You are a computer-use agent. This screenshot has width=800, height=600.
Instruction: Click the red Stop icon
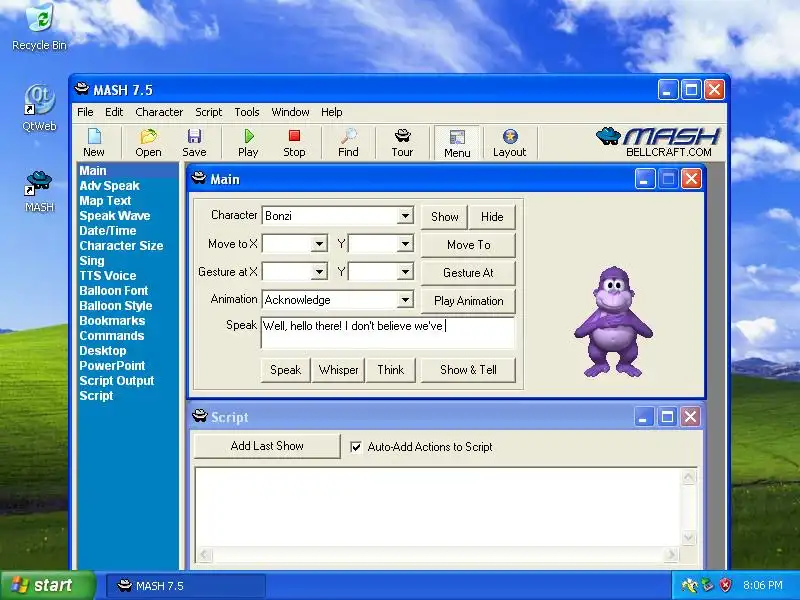(294, 142)
